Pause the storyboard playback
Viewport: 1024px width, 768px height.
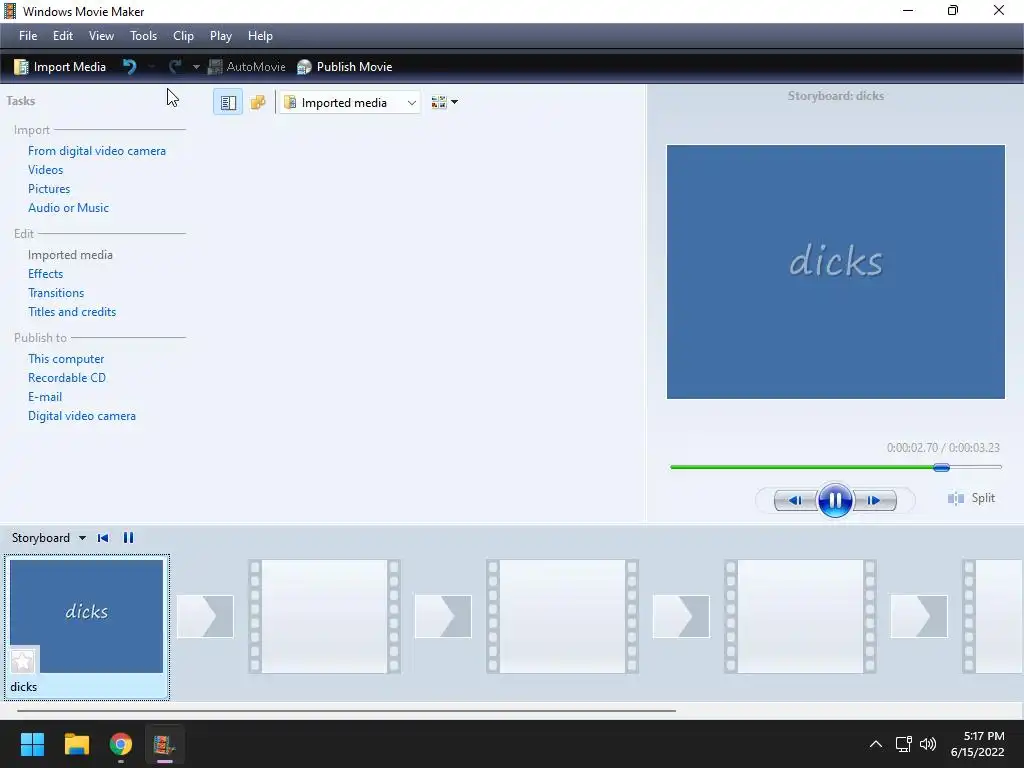(x=128, y=538)
